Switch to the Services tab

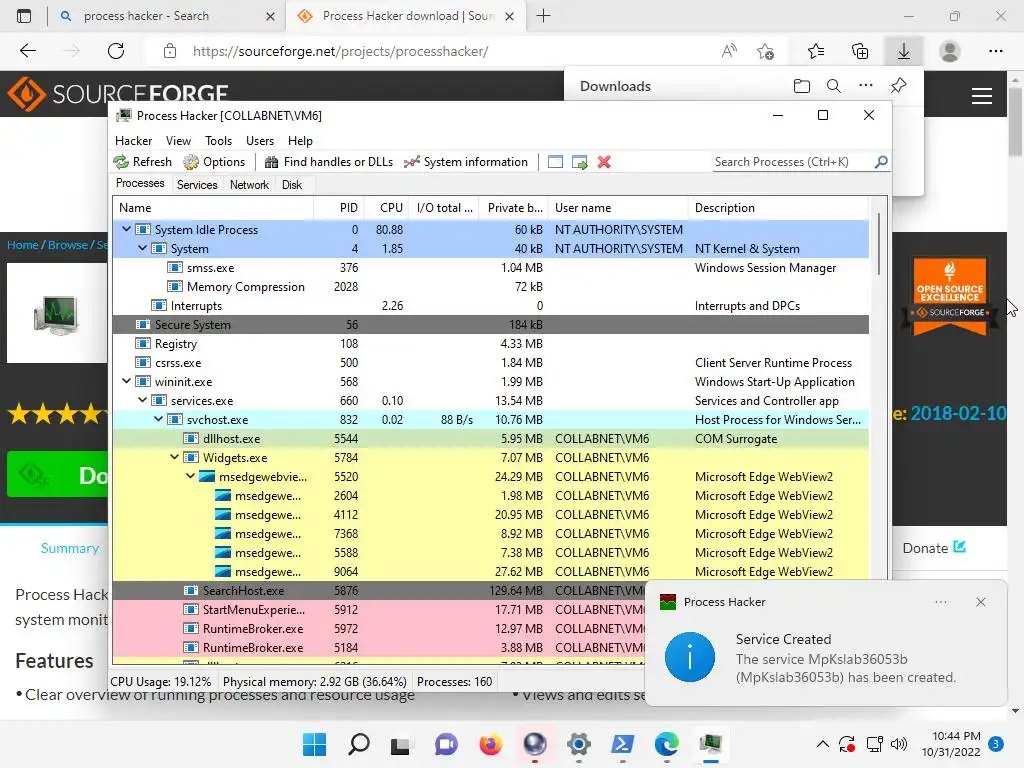[197, 185]
